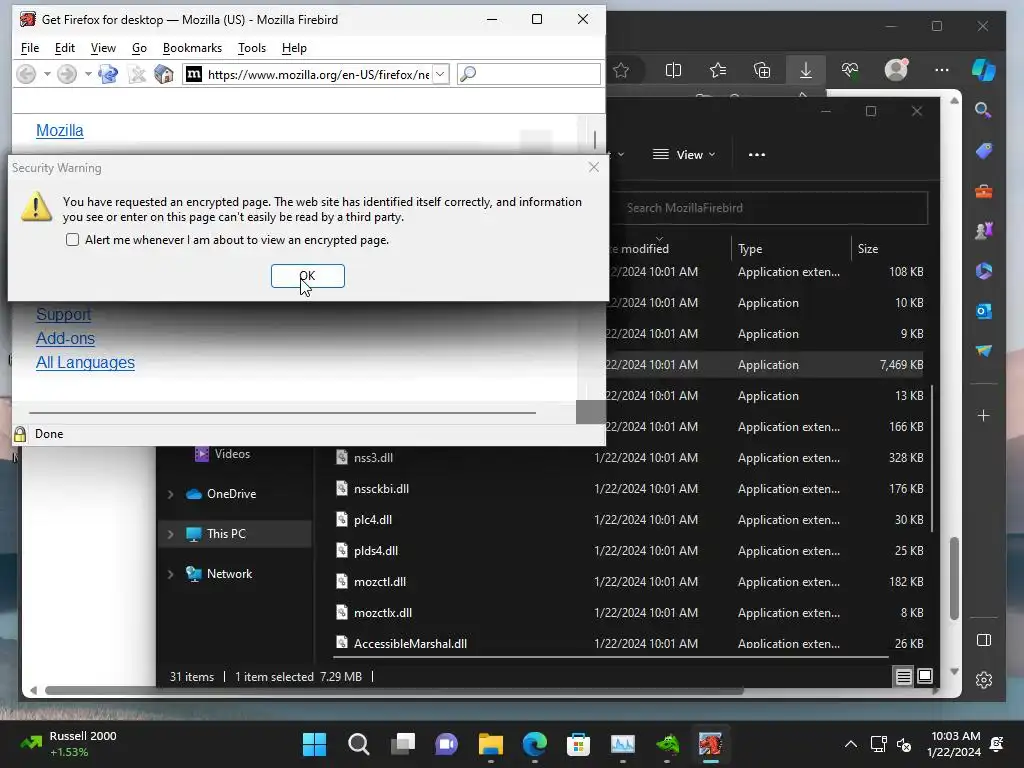Open Edge sidebar Outlook icon
This screenshot has width=1024, height=768.
(984, 311)
